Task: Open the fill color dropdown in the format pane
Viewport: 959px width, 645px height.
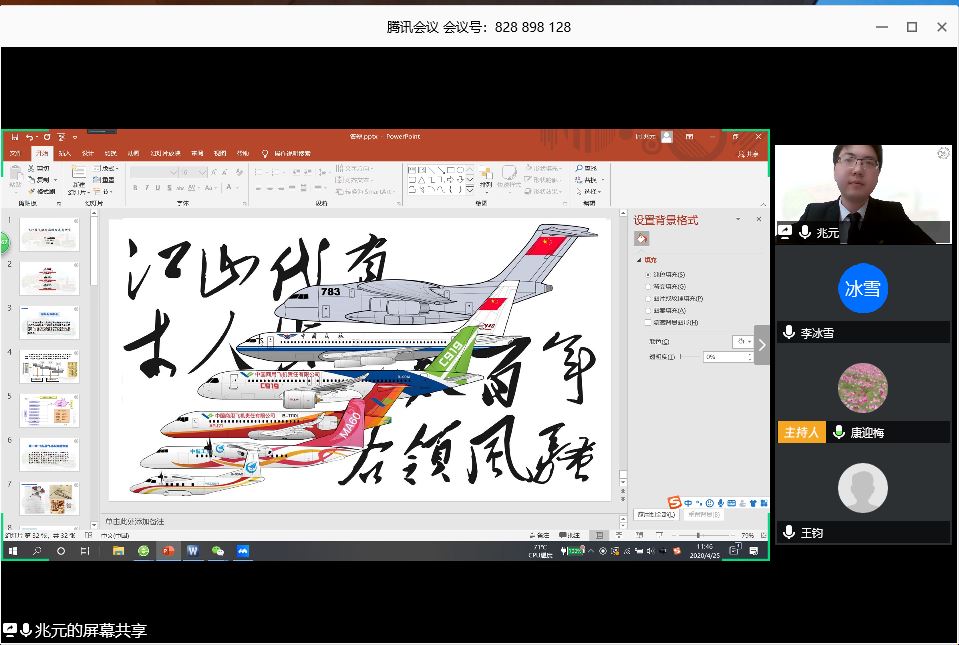Action: tap(741, 342)
